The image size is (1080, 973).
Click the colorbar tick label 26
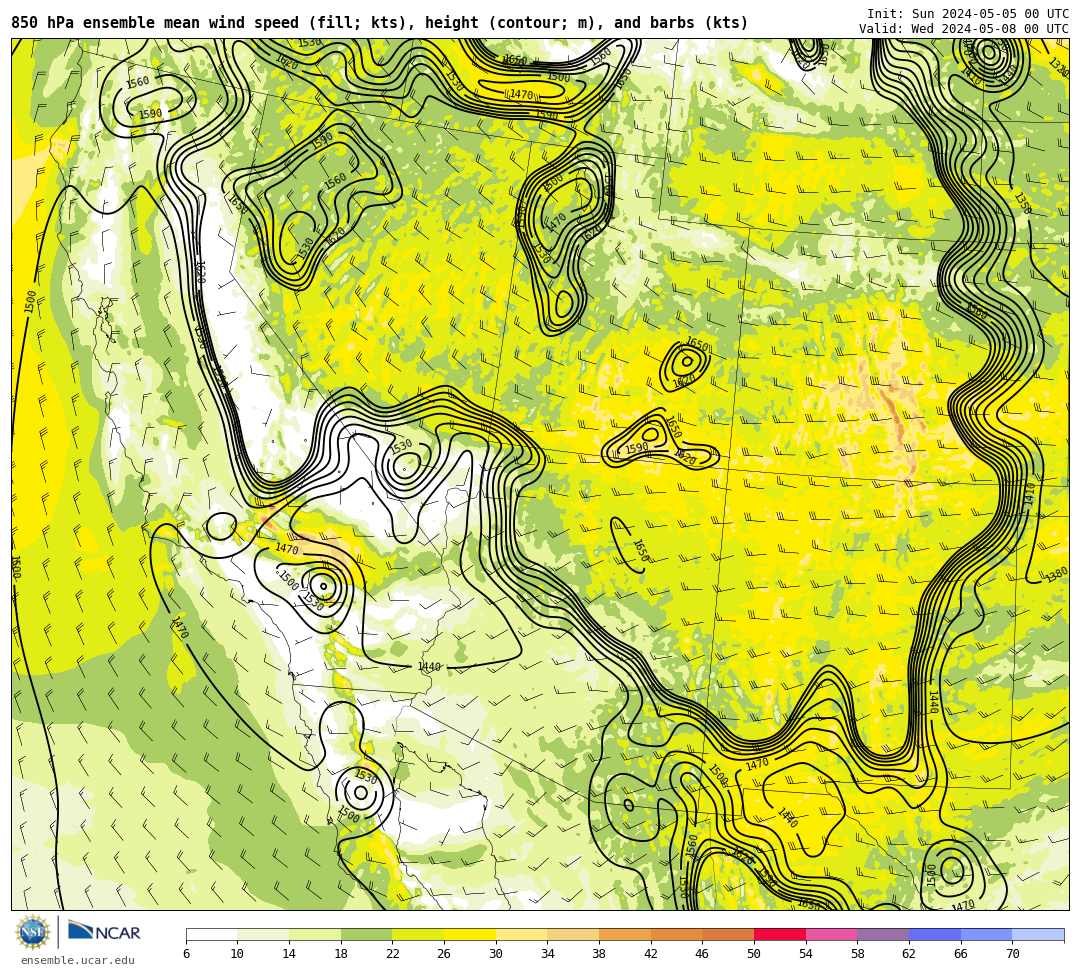(x=444, y=954)
